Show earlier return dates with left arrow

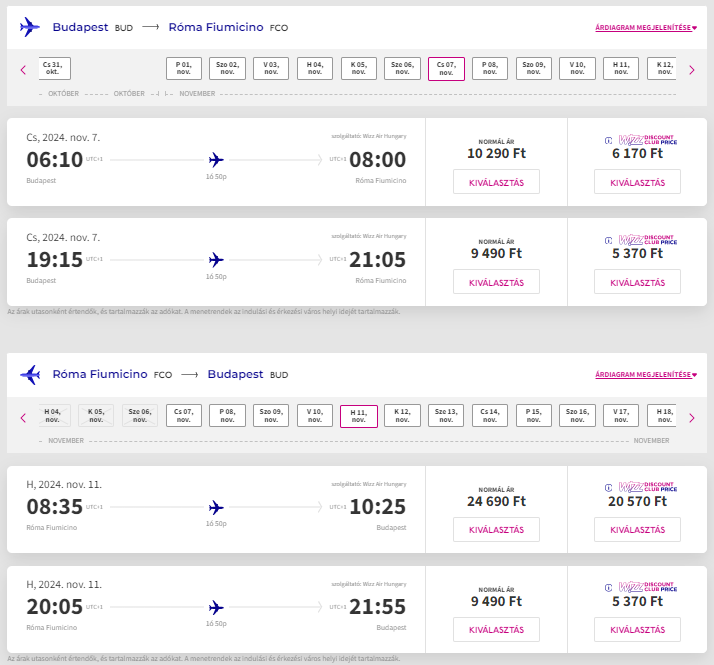click(23, 417)
